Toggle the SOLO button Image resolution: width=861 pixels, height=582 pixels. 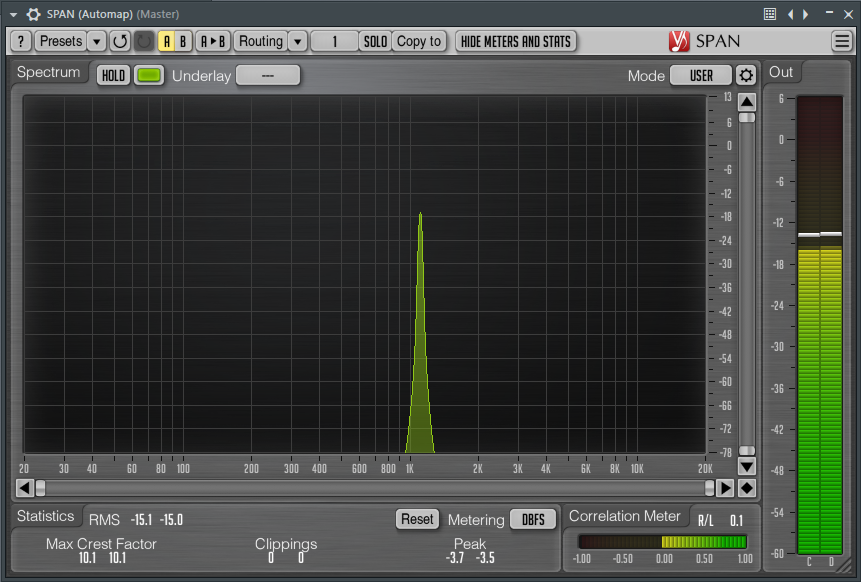375,41
